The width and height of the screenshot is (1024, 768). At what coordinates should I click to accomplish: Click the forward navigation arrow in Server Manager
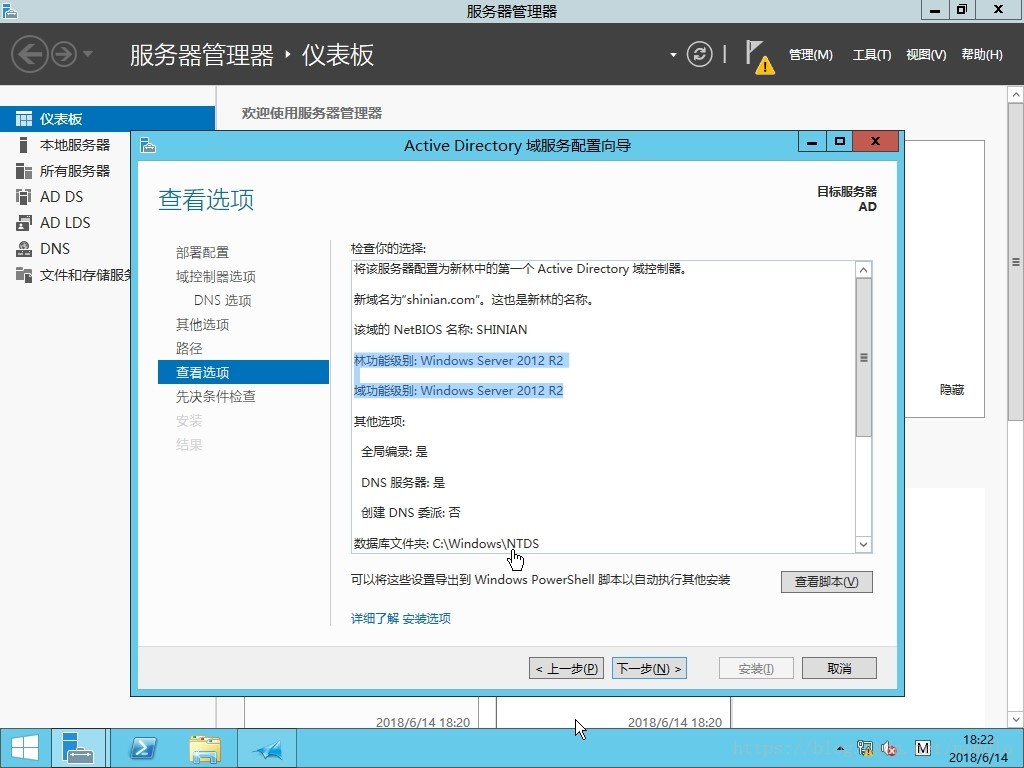[x=64, y=54]
